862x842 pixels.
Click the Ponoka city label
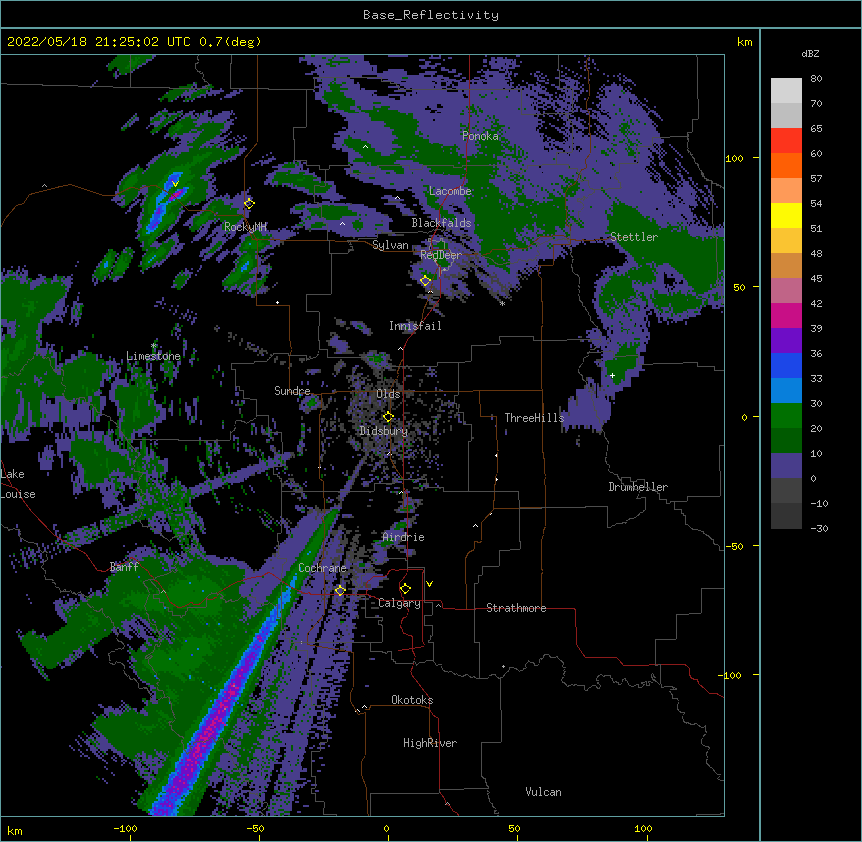click(x=480, y=136)
